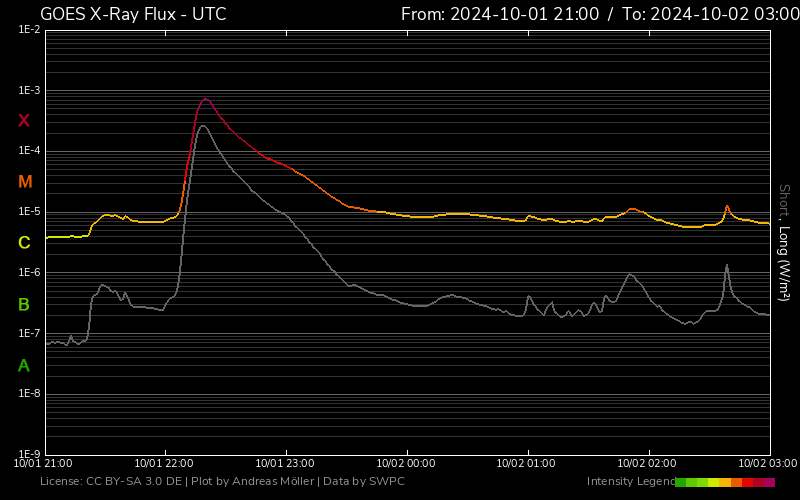
Task: Click the 1E-6 y-axis label
Action: coord(29,272)
